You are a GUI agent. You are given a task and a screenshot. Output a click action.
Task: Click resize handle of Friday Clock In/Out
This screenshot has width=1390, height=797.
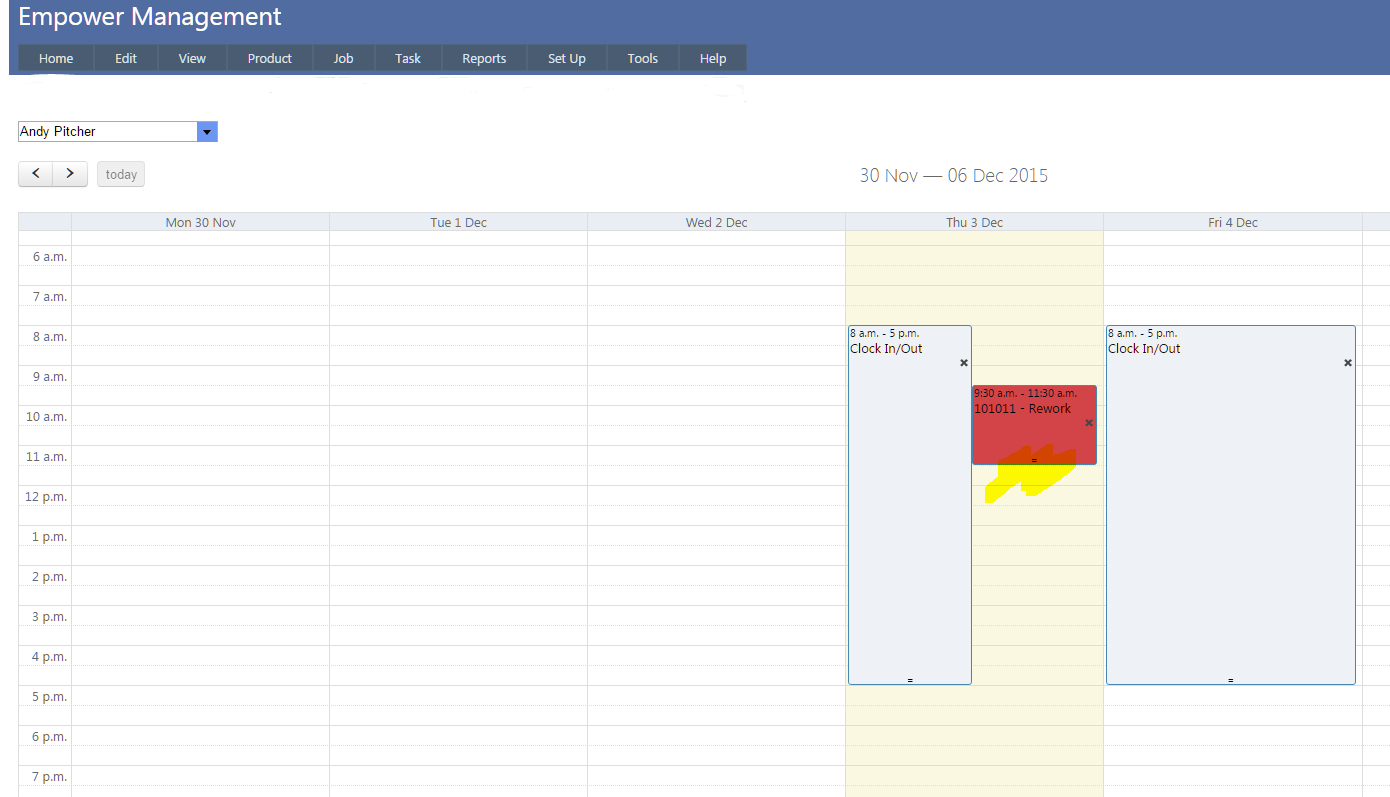click(1230, 680)
